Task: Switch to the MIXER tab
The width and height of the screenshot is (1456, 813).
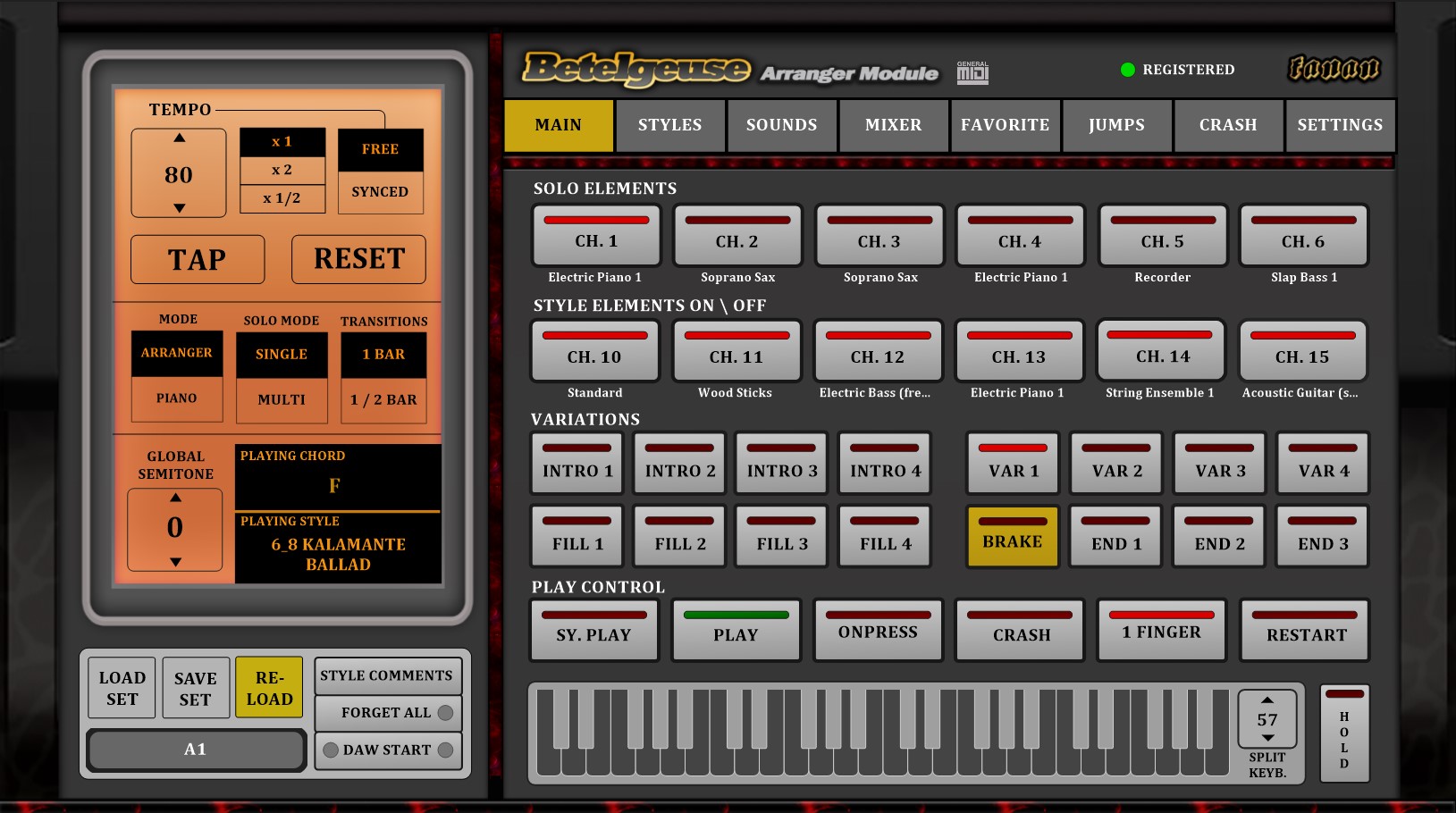Action: click(893, 125)
